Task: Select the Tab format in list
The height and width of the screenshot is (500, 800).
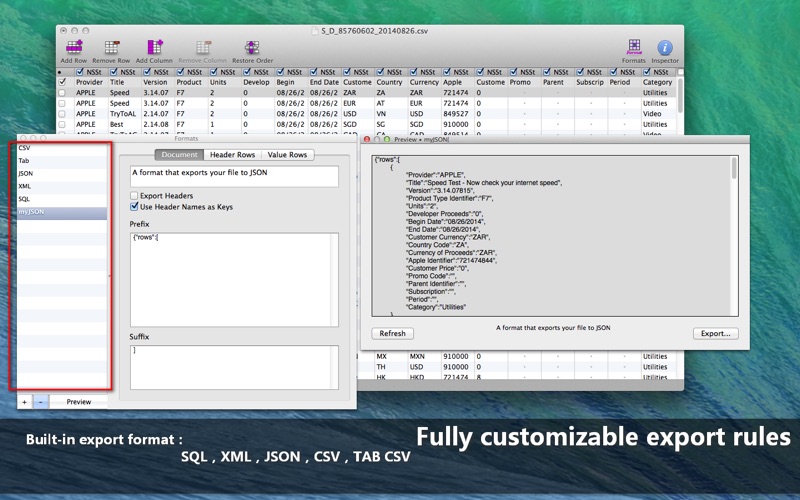Action: 62,161
